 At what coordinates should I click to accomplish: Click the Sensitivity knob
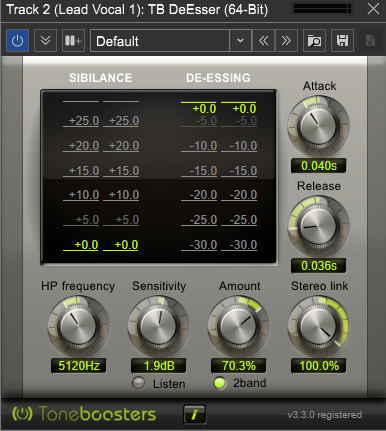click(158, 326)
